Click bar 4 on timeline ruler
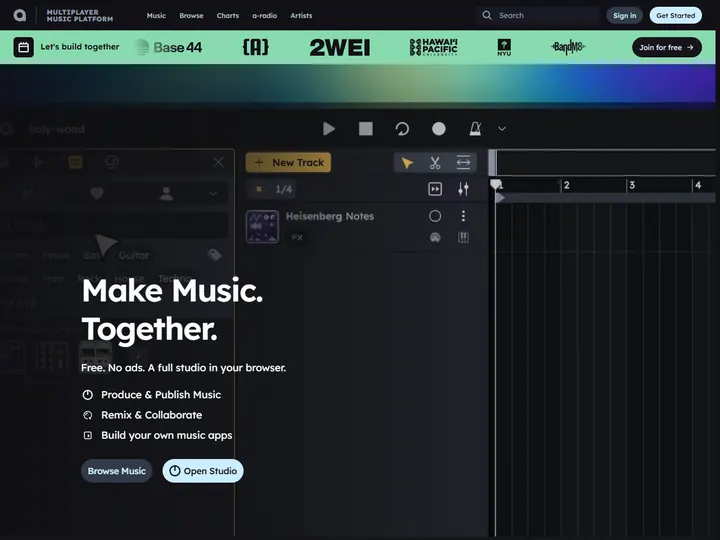Screen dimensions: 720x540 698,185
